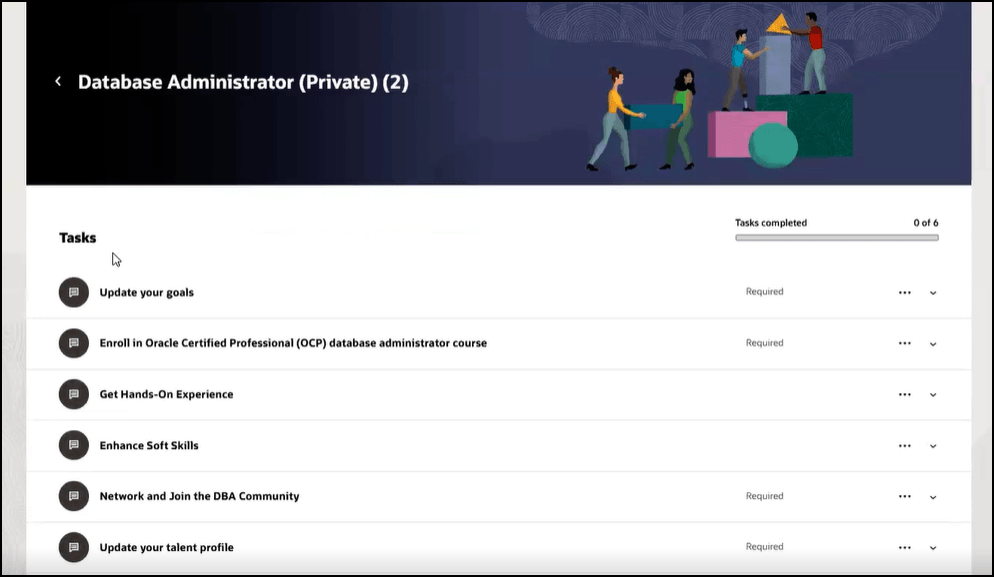Expand the Enhance Soft Skills task
This screenshot has width=994, height=577.
[x=933, y=446]
